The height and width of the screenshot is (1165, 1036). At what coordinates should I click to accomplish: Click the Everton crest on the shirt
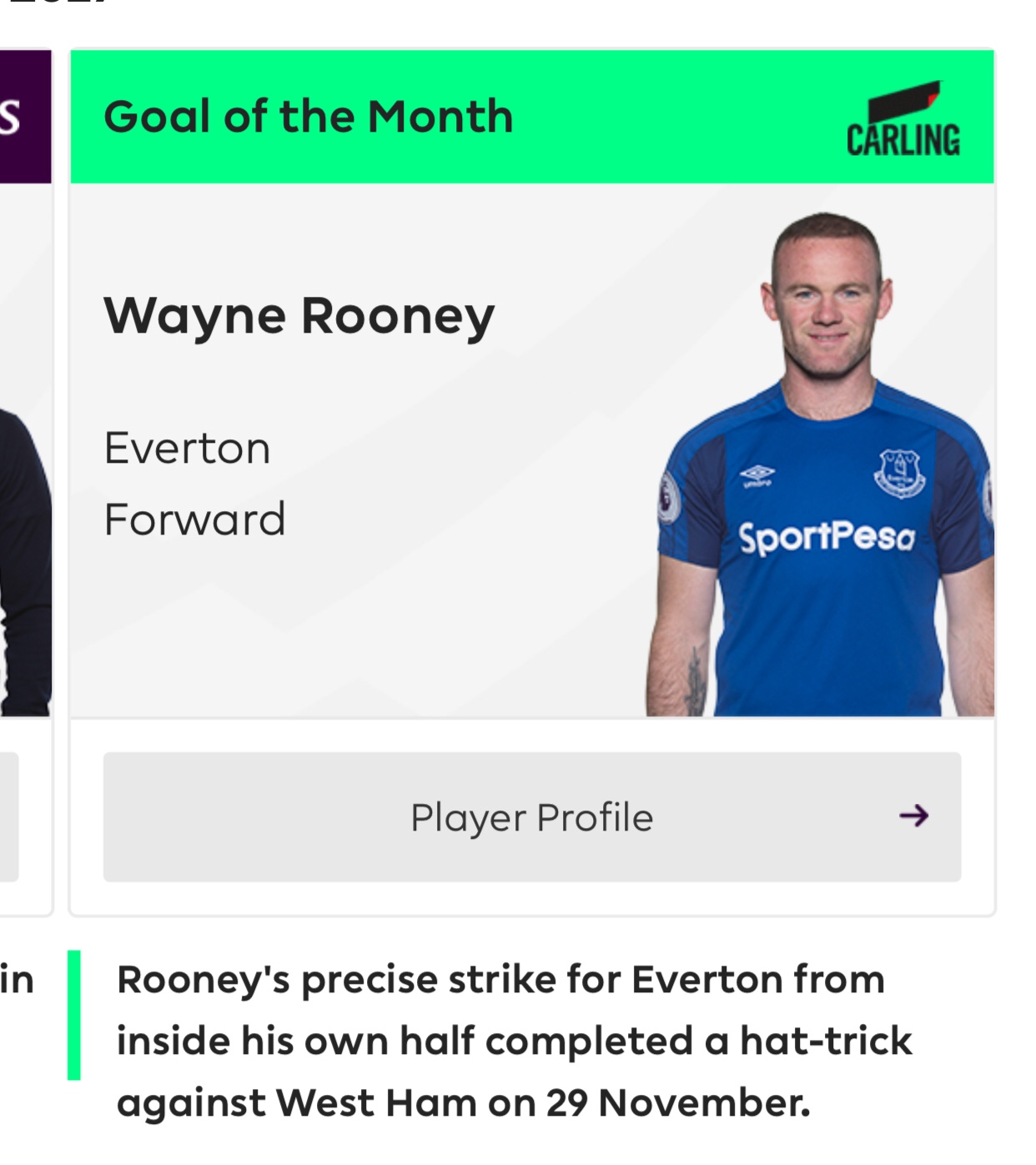[x=899, y=473]
